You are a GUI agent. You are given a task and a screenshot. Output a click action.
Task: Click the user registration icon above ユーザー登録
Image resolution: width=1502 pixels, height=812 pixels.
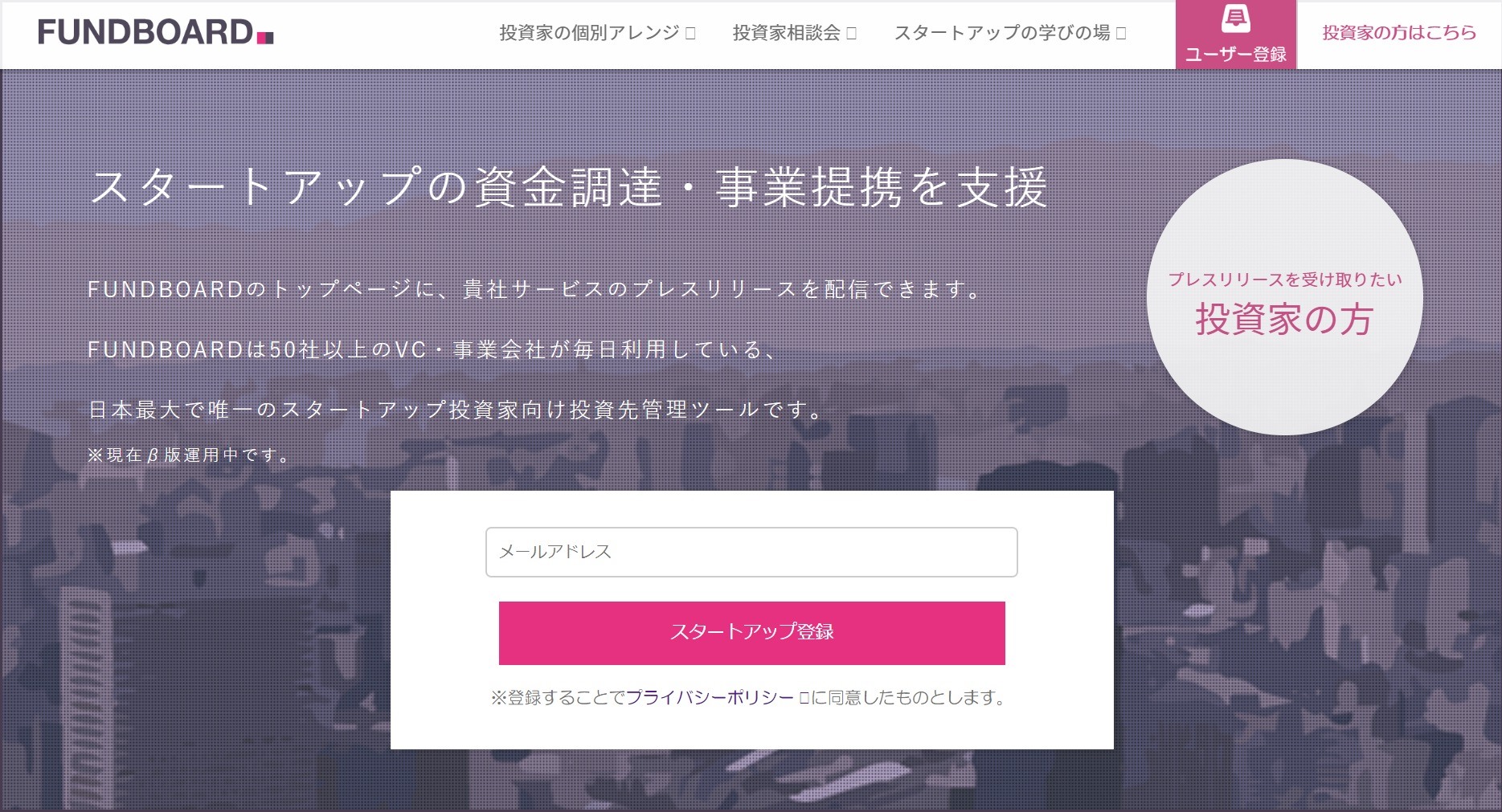[1235, 19]
